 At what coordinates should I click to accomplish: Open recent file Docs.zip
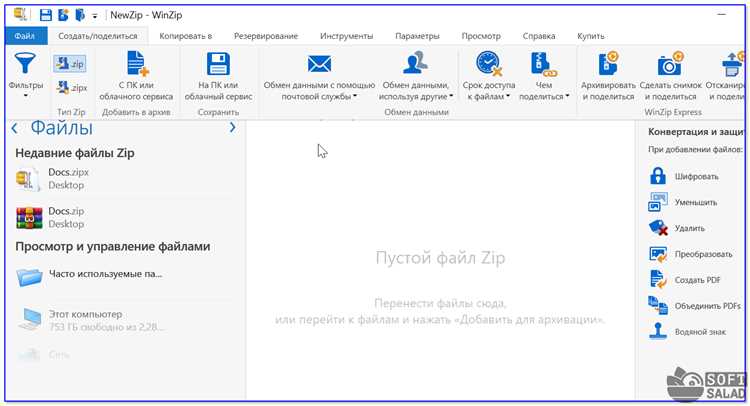(x=124, y=217)
